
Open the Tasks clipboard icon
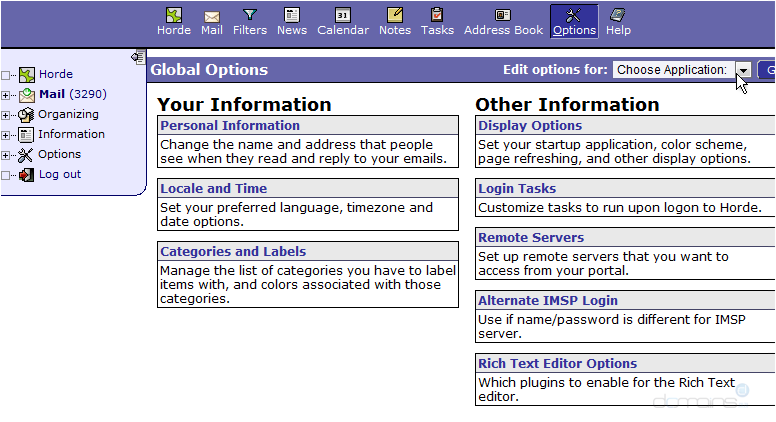click(x=437, y=15)
